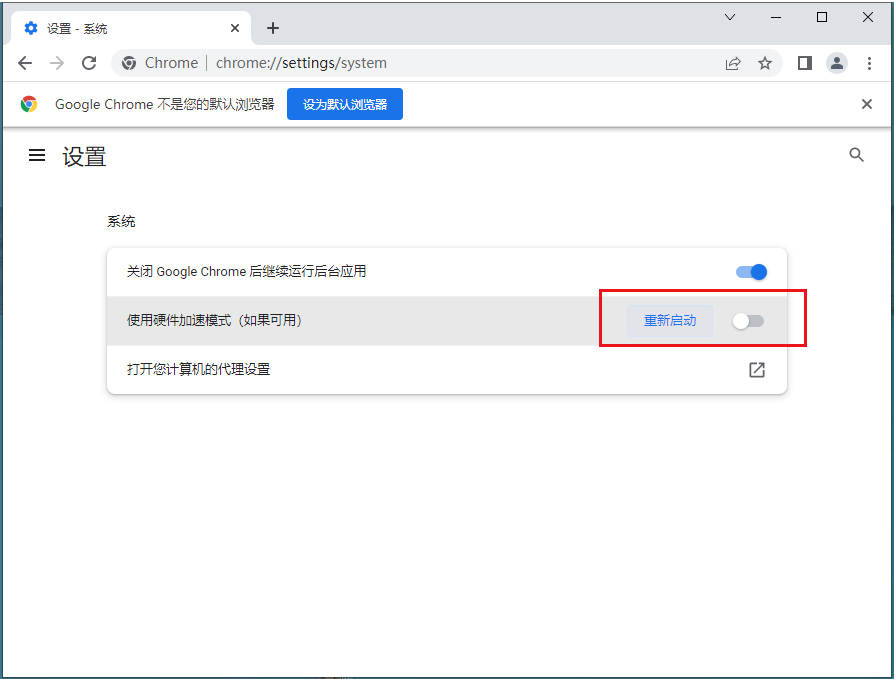Bookmark this page with the star icon
894x679 pixels.
click(x=765, y=63)
